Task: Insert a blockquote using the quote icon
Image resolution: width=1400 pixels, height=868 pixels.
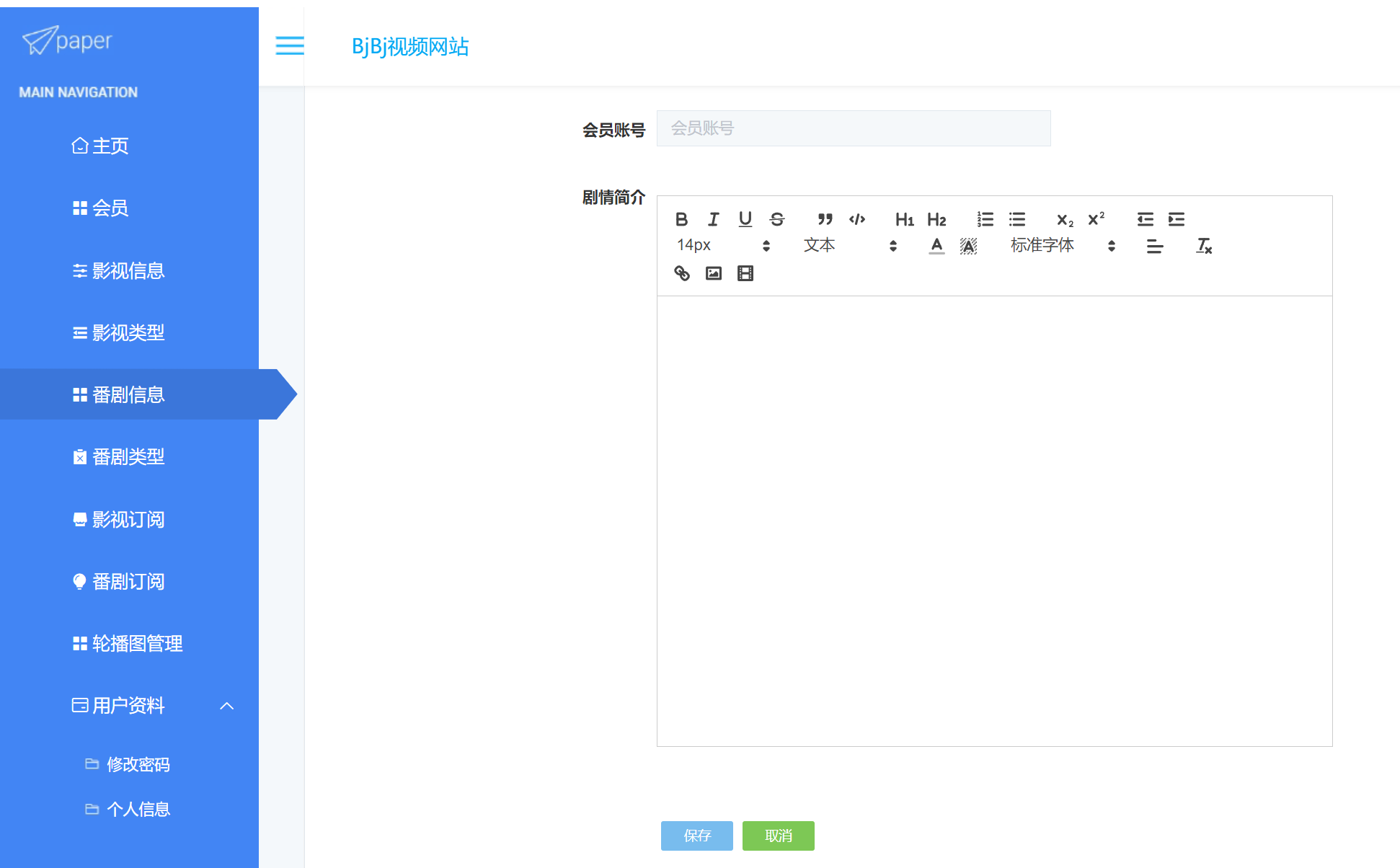Action: (825, 219)
